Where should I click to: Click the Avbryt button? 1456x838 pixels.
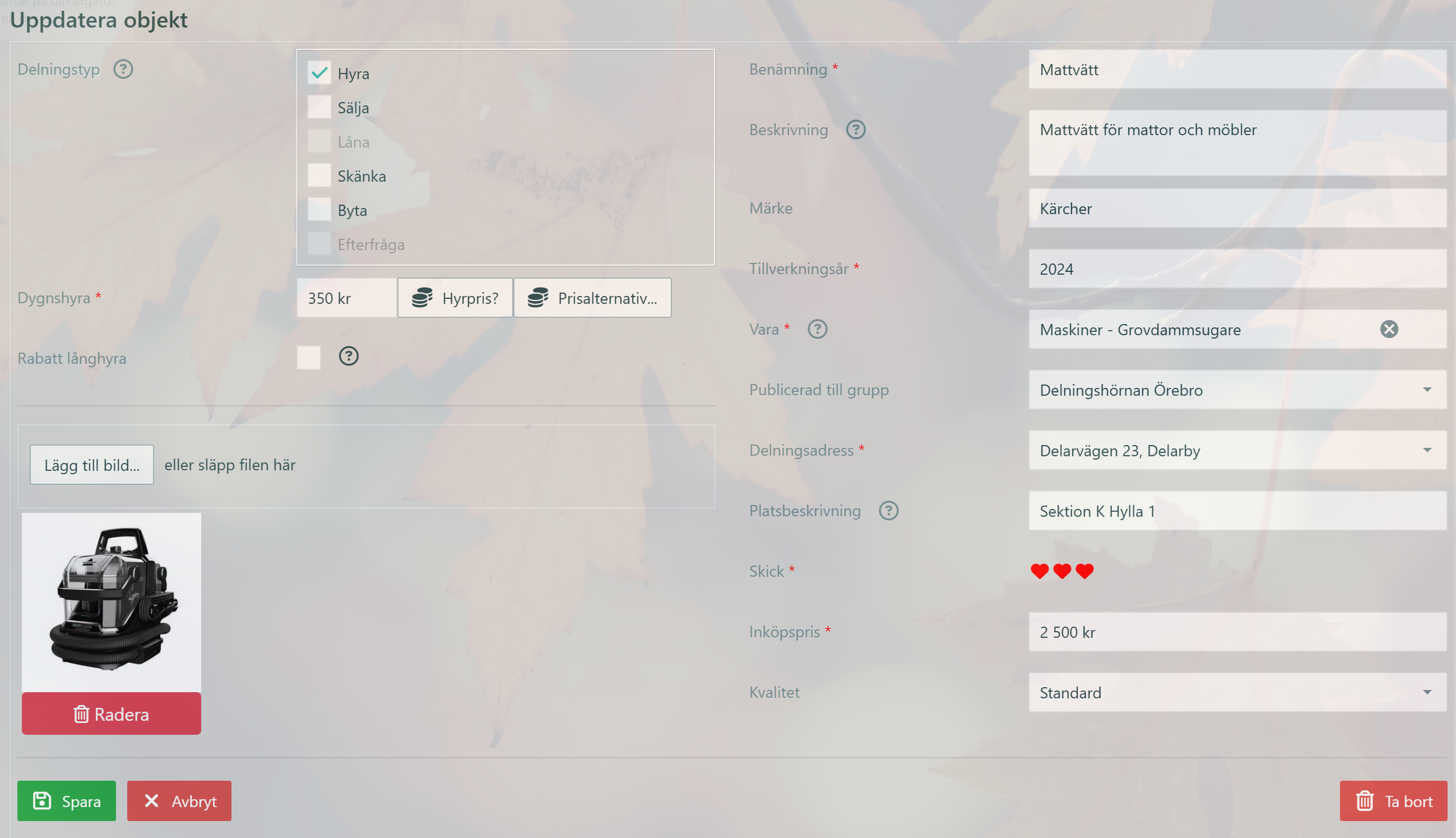point(179,801)
